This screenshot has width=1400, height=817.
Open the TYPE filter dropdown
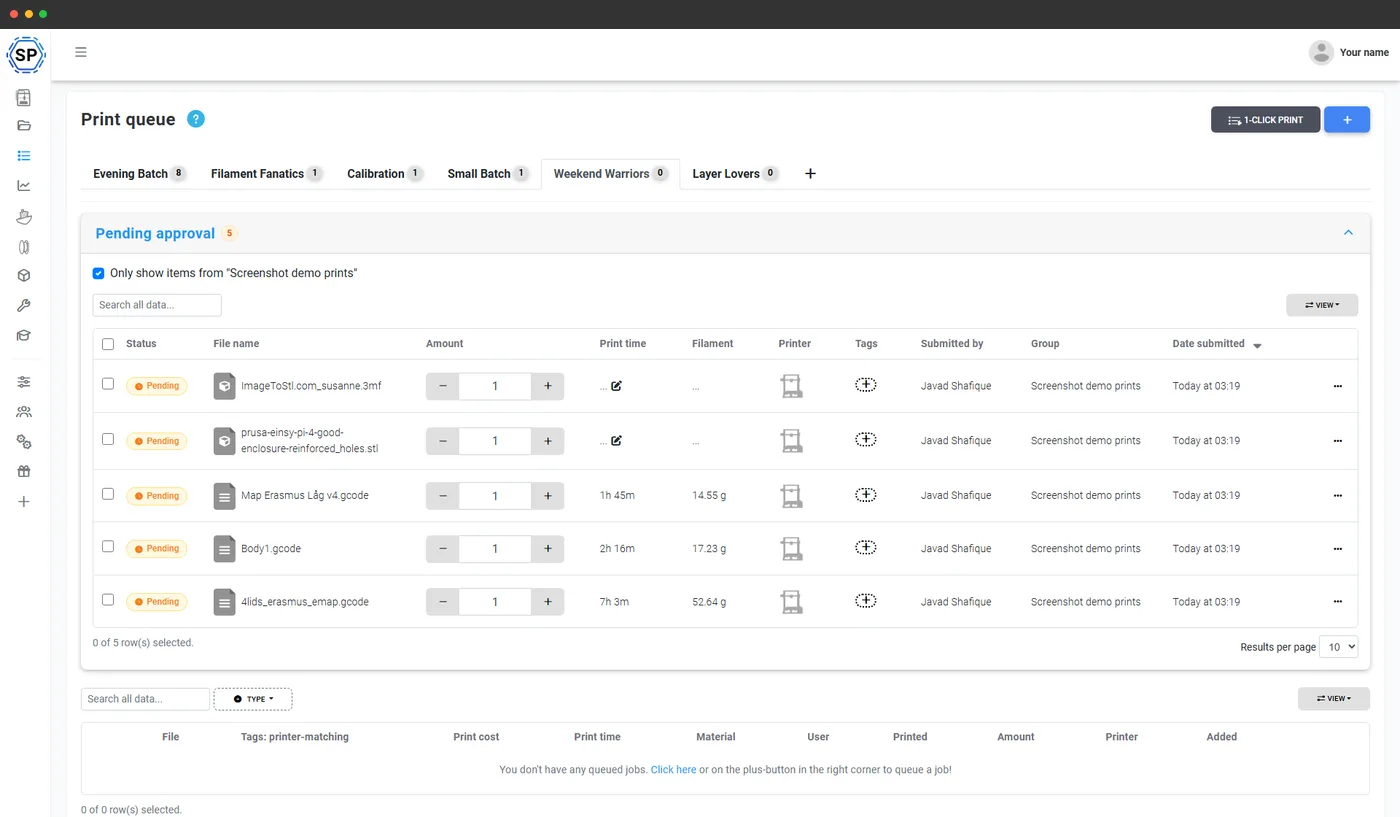pos(253,699)
